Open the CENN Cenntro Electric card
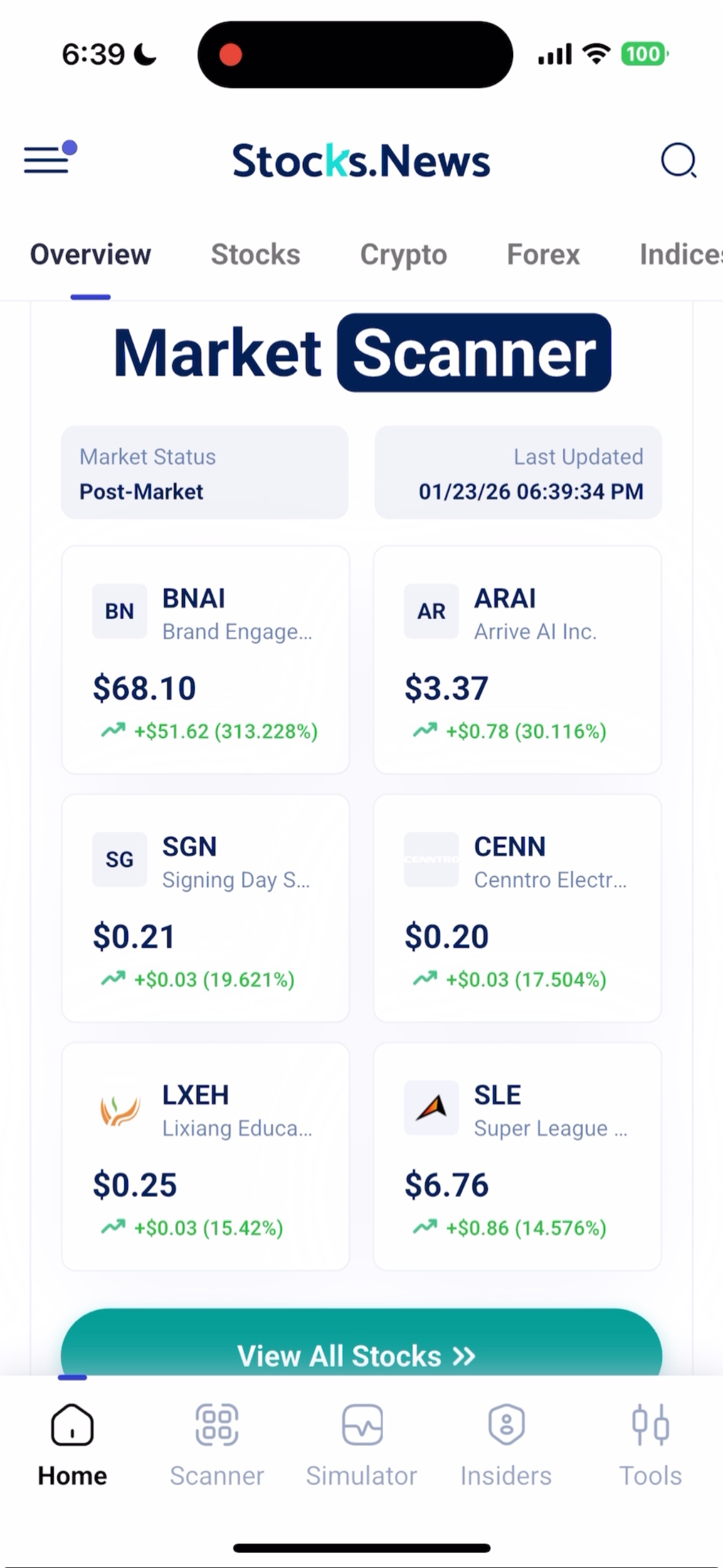The height and width of the screenshot is (1568, 723). pos(517,908)
